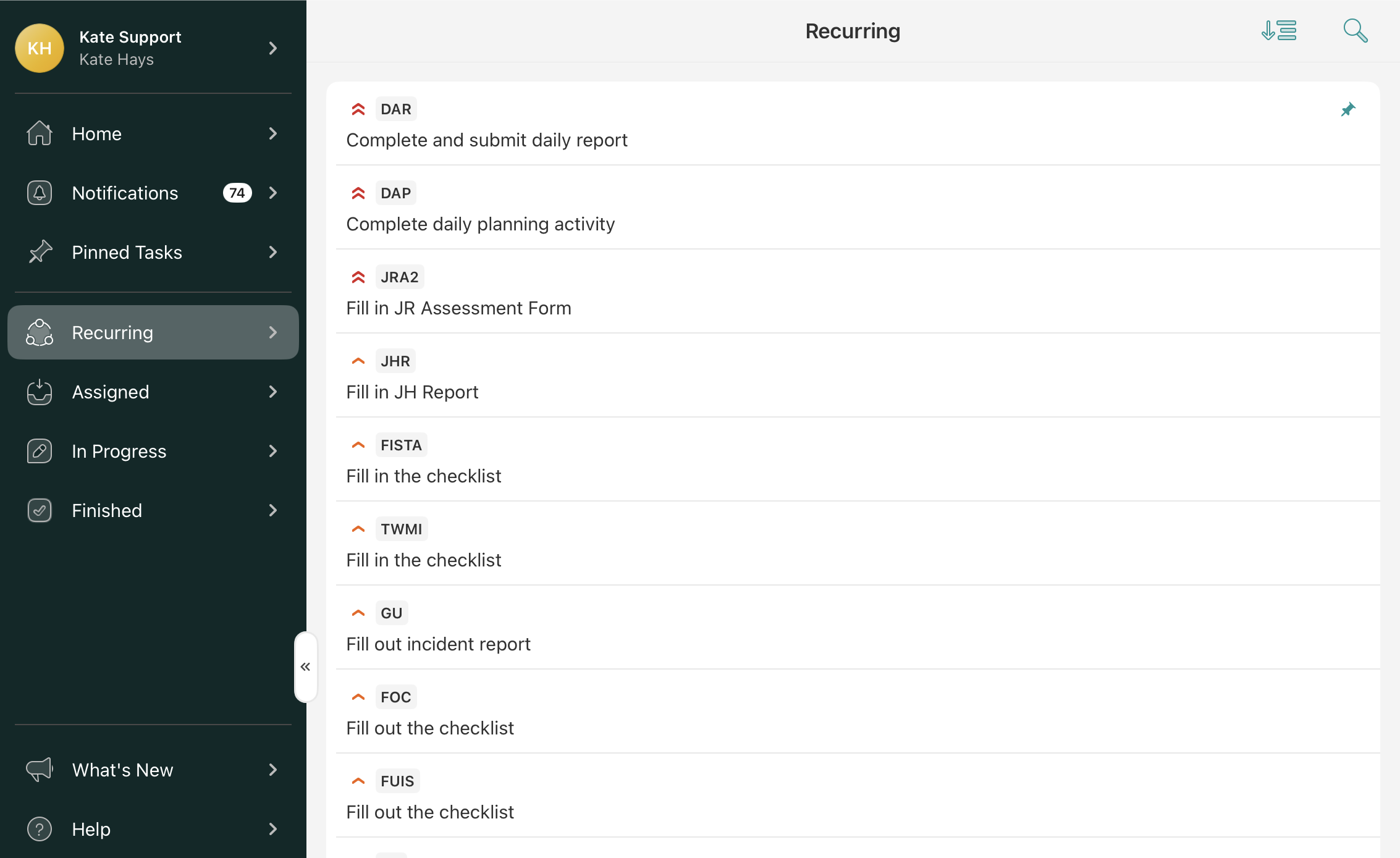Viewport: 1400px width, 858px height.
Task: Click the Notifications bell icon
Action: 40,193
